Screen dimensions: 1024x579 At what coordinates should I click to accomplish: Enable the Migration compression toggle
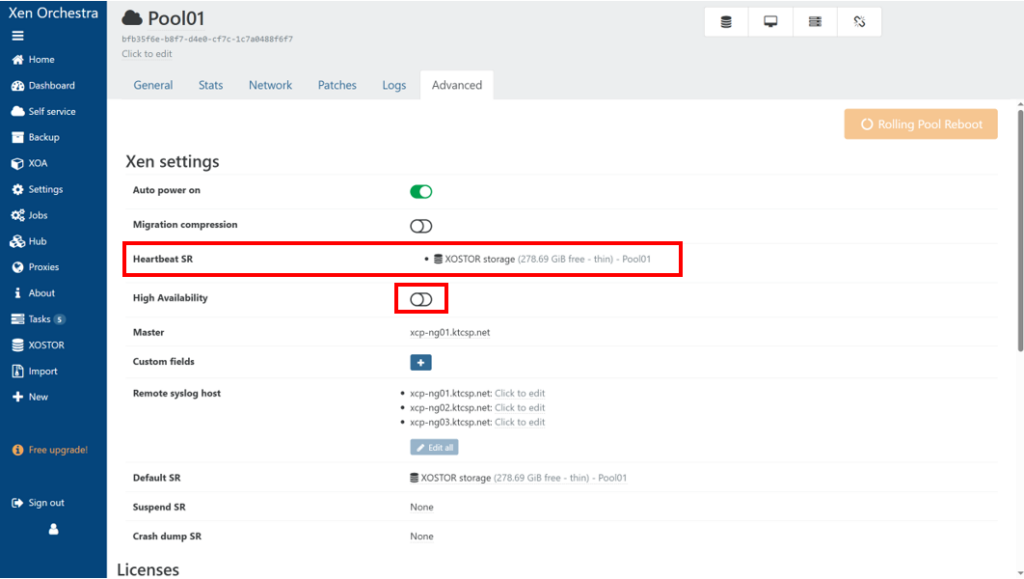pos(421,226)
